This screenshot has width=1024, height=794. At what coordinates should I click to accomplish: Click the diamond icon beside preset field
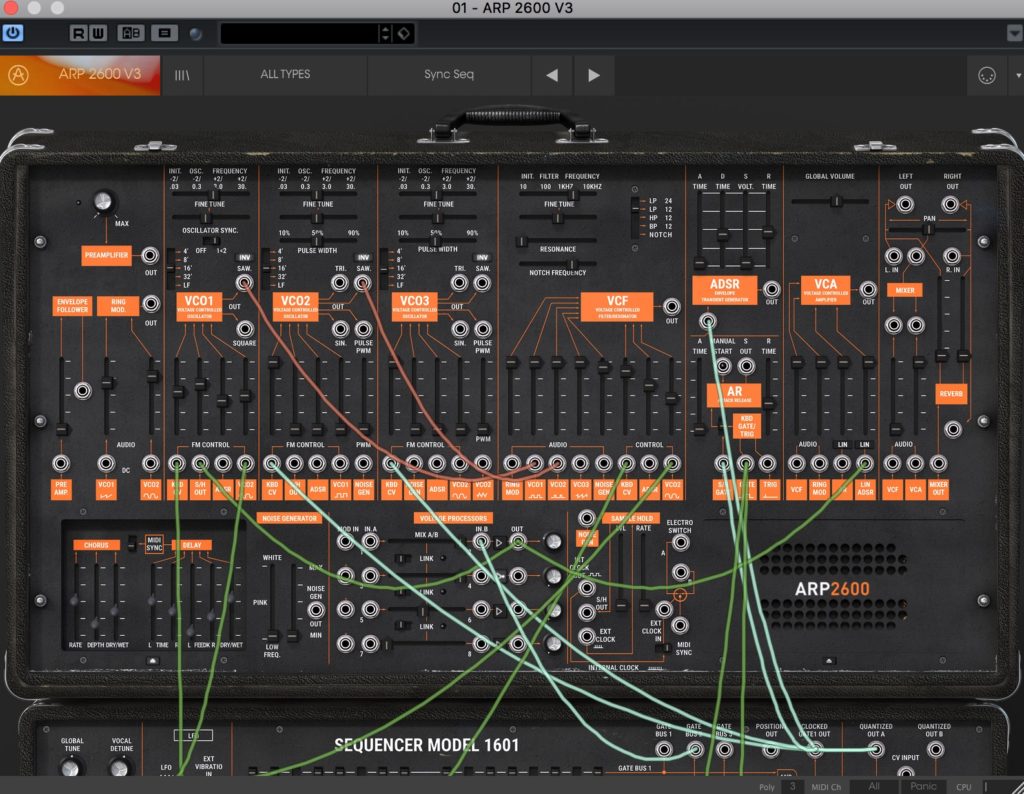point(404,33)
